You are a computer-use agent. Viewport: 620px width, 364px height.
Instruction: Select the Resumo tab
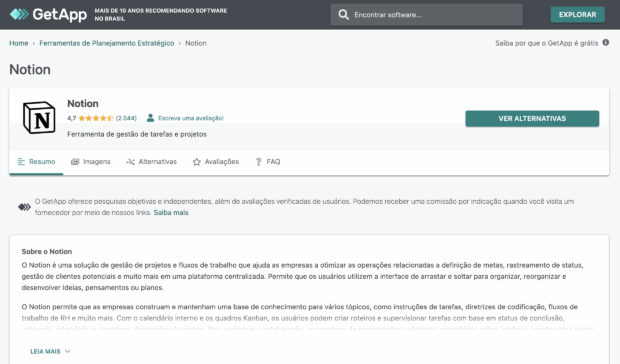[x=36, y=162]
